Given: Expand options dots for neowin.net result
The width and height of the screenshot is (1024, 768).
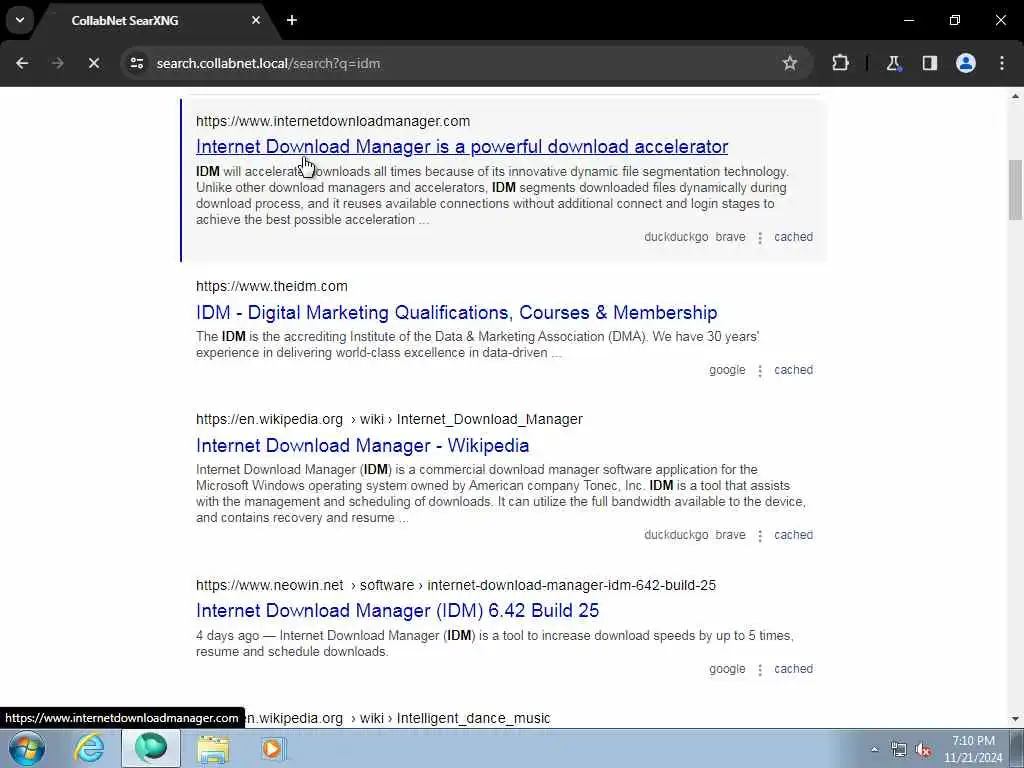Looking at the screenshot, I should click(x=760, y=669).
